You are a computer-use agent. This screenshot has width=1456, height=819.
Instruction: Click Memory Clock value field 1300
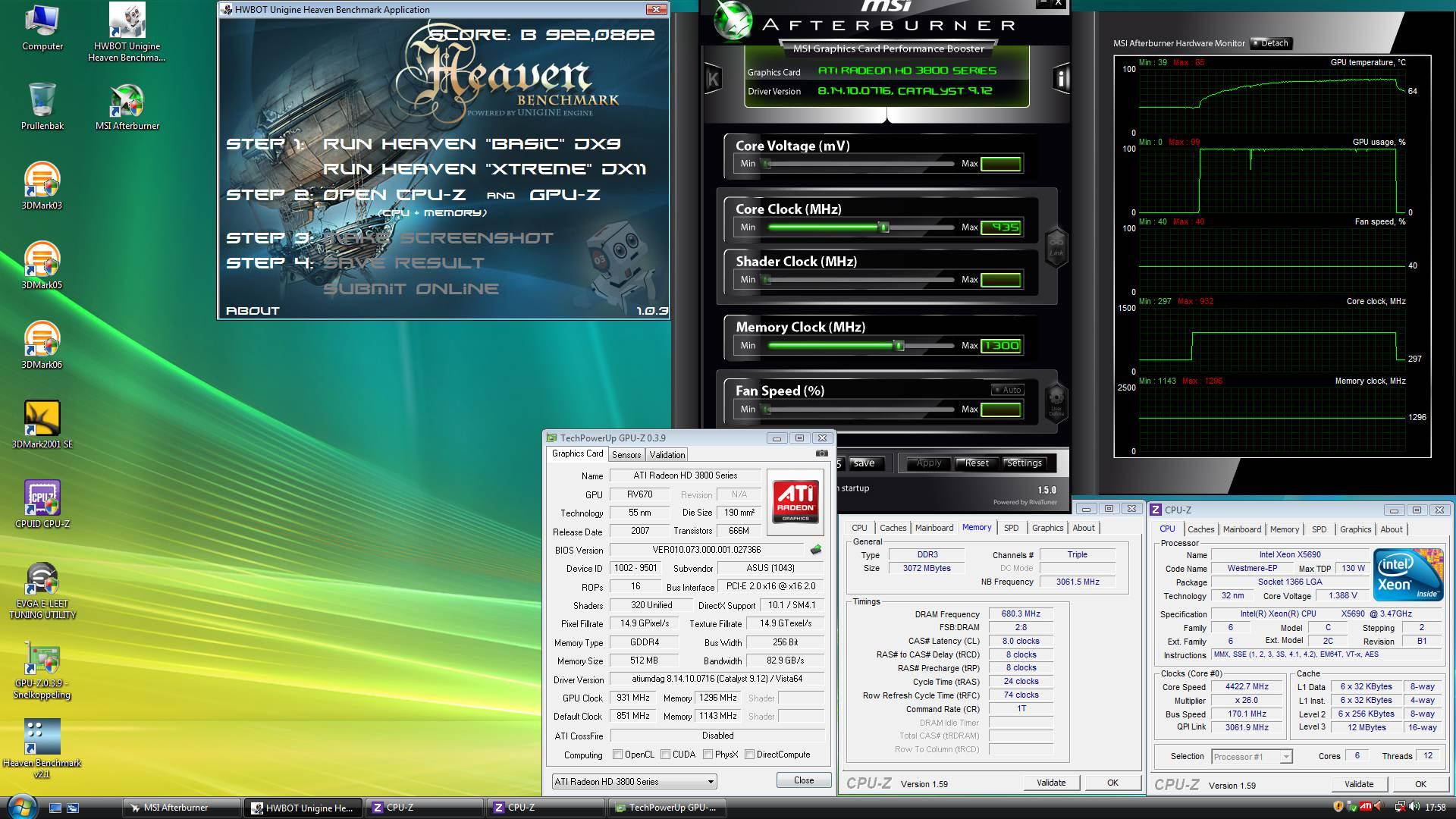[x=1001, y=346]
